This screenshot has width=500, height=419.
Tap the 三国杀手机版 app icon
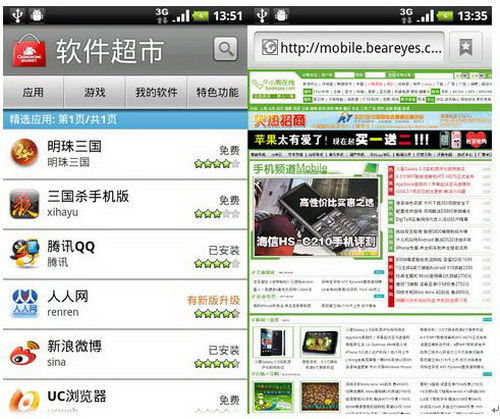click(24, 203)
